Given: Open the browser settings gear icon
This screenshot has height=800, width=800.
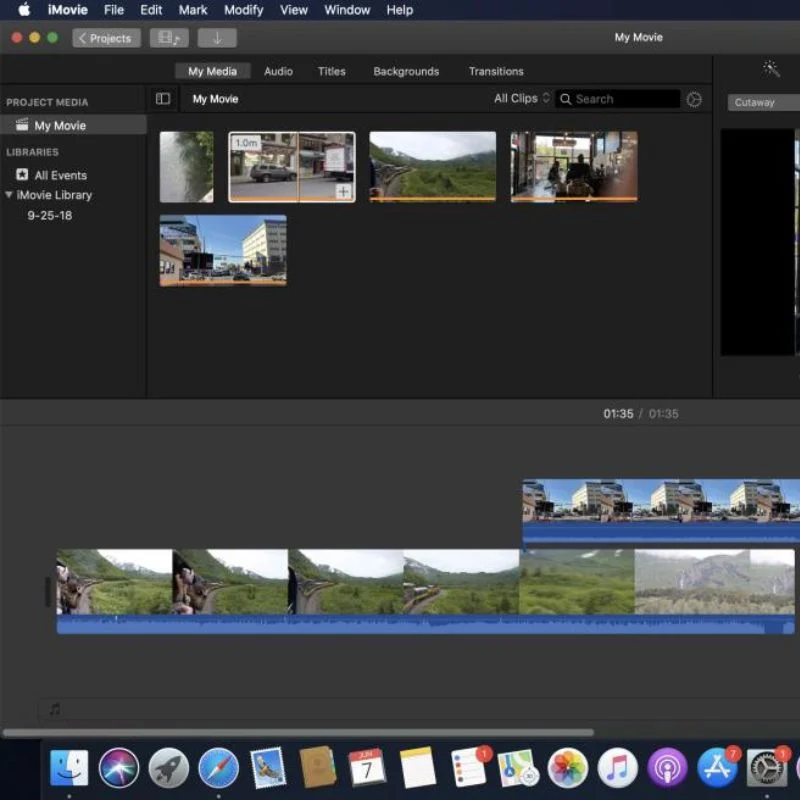Looking at the screenshot, I should (x=694, y=99).
